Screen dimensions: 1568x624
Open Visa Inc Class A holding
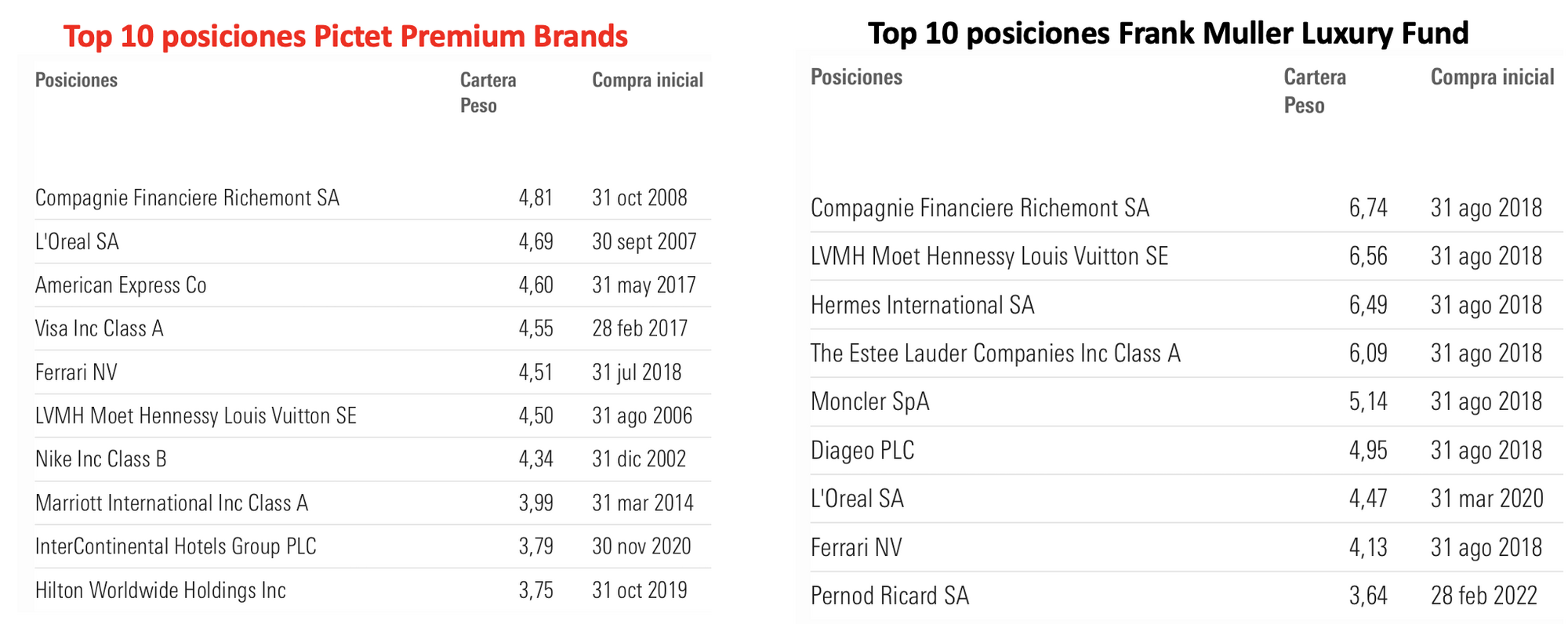(100, 328)
